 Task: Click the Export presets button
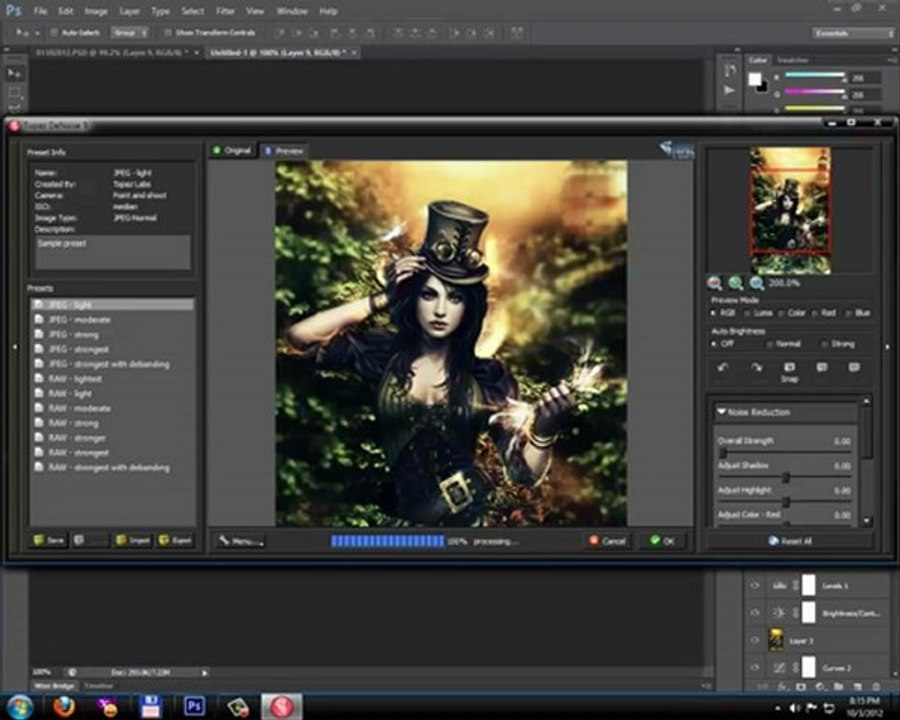click(176, 540)
